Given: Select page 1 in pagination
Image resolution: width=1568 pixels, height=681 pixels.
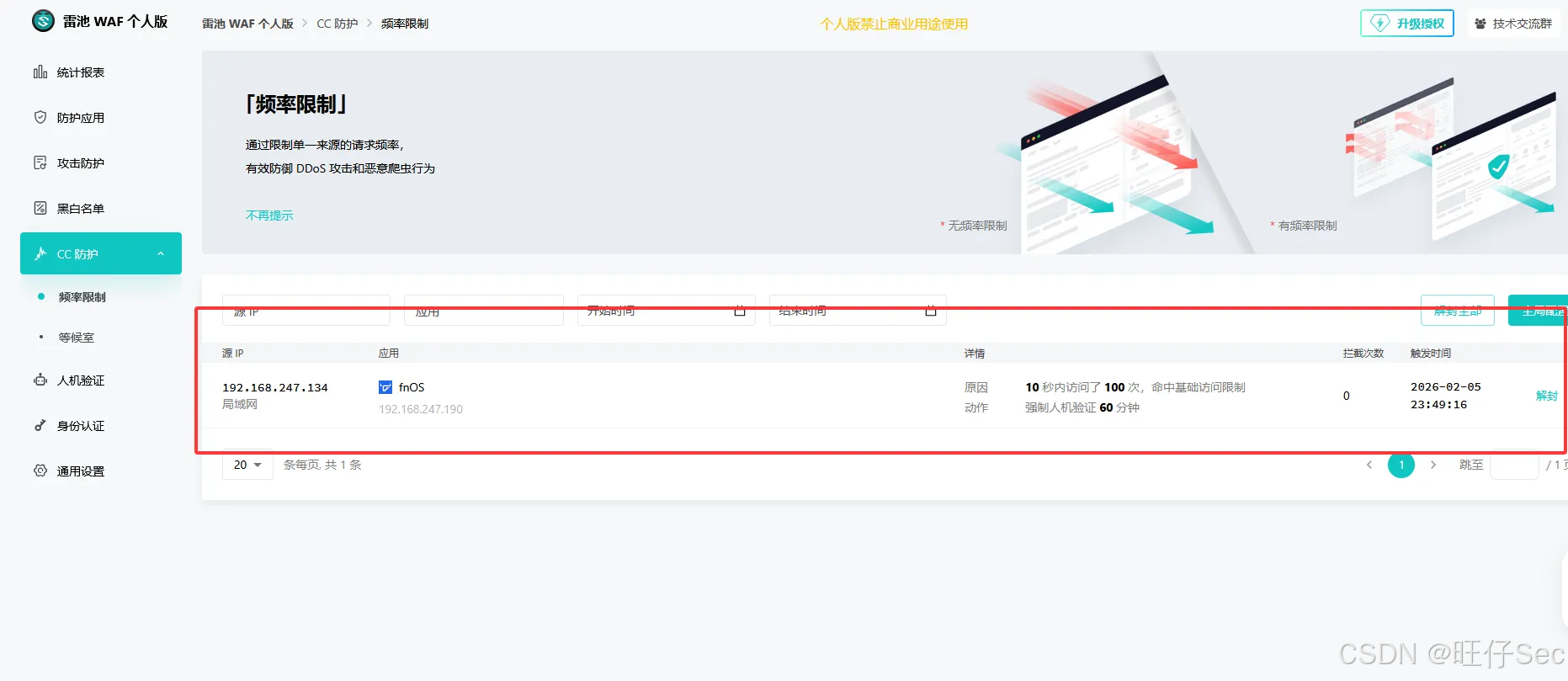Looking at the screenshot, I should tap(1401, 465).
